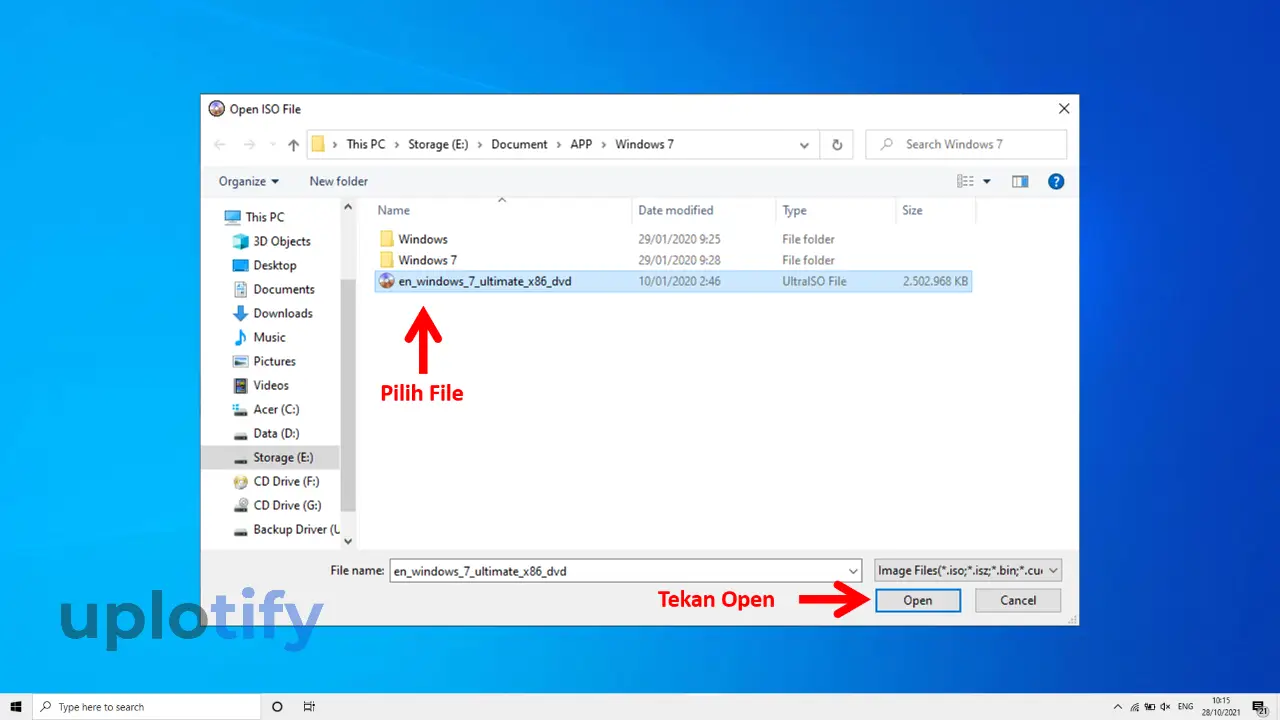Expand the File name dropdown
This screenshot has height=720, width=1280.
(x=853, y=572)
